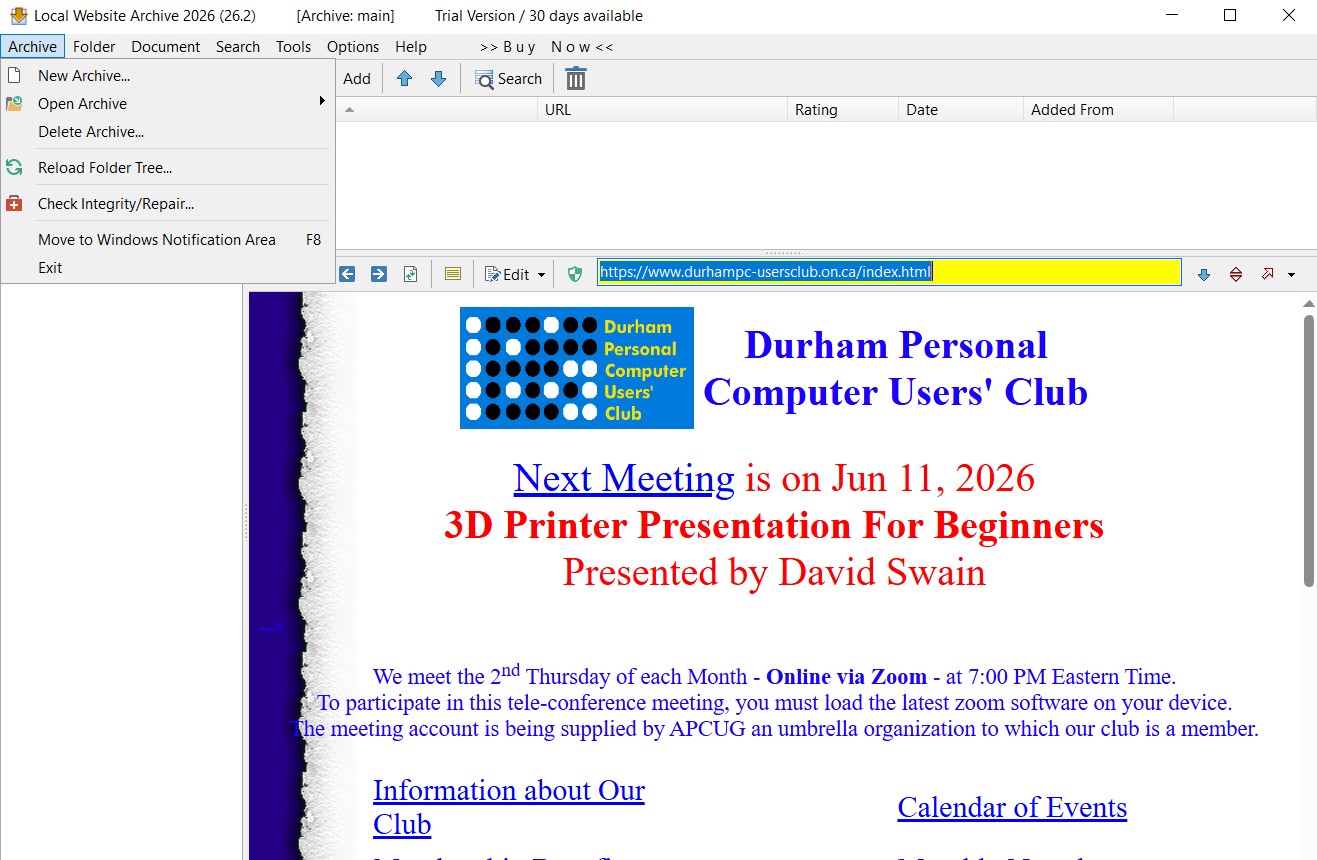Image resolution: width=1317 pixels, height=860 pixels.
Task: Click the app icon in title bar
Action: pyautogui.click(x=17, y=16)
